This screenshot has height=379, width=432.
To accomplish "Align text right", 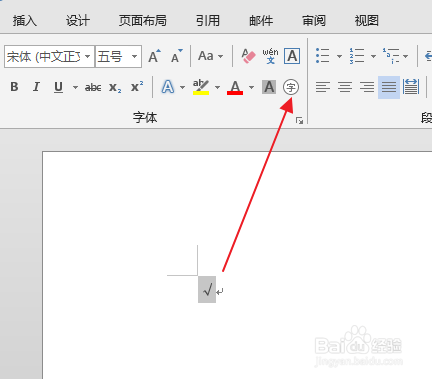I will 367,87.
